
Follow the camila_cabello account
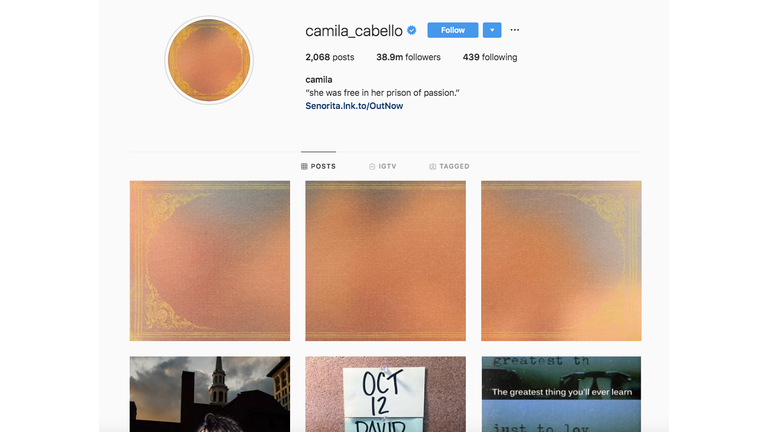[x=453, y=30]
